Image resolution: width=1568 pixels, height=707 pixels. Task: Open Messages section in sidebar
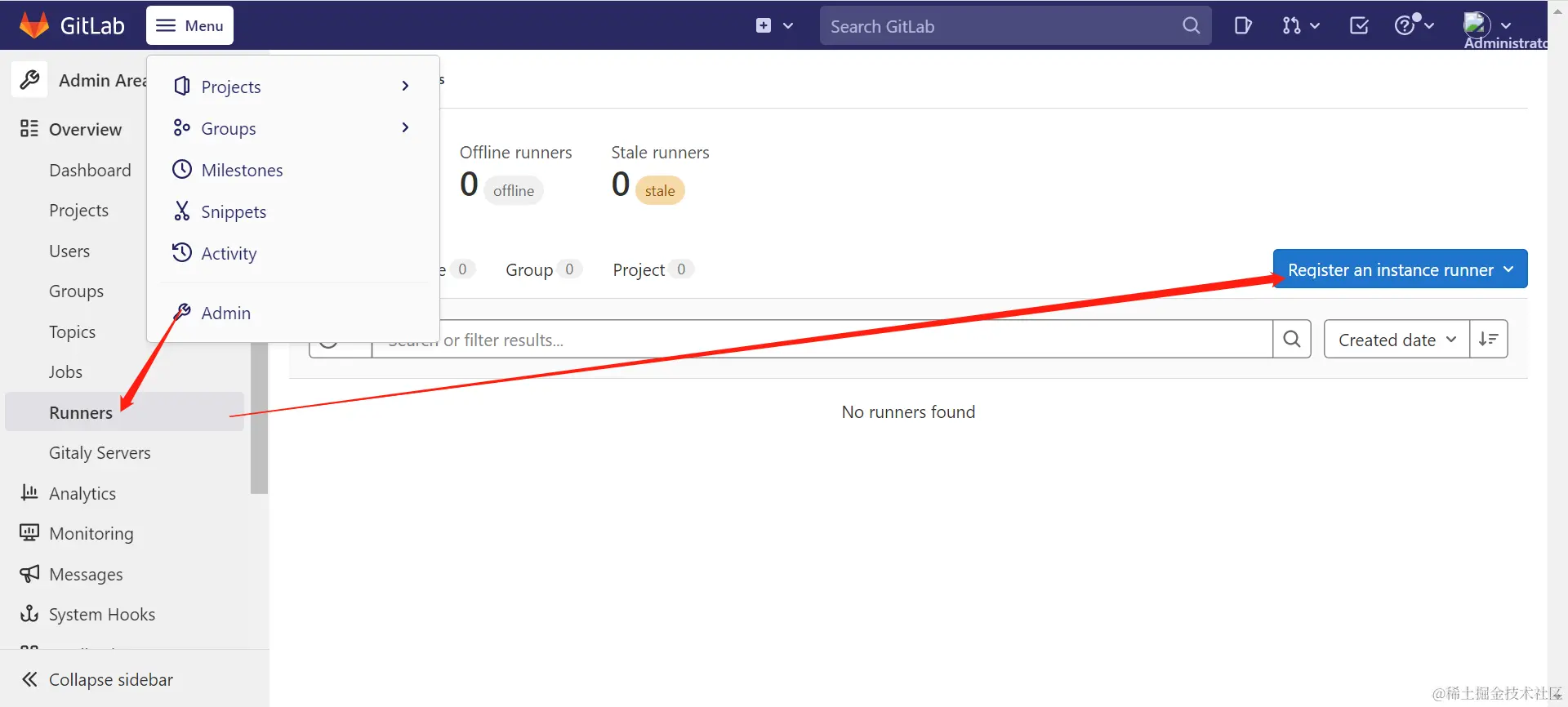tap(86, 574)
